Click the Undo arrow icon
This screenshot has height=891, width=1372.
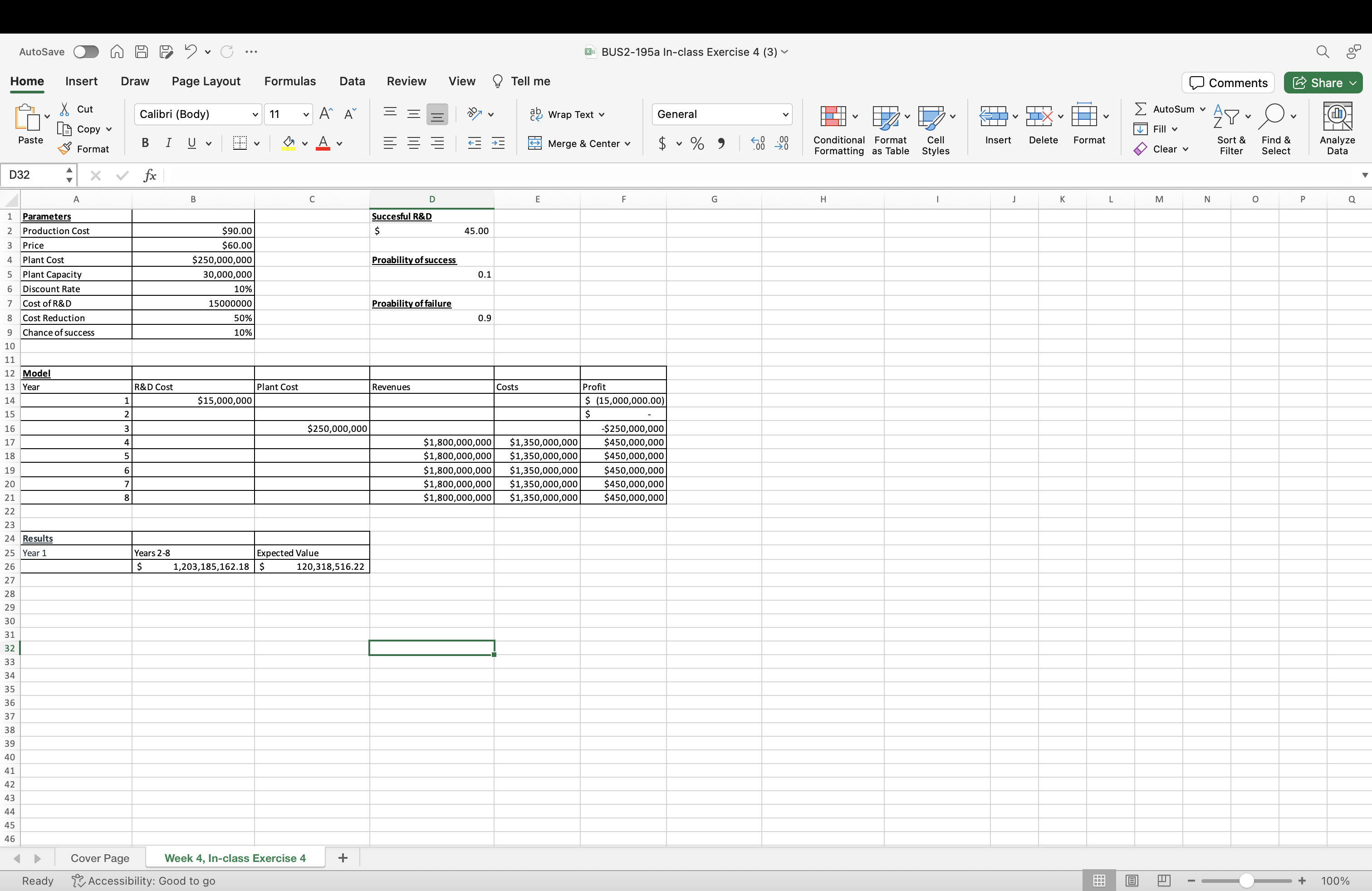click(x=191, y=51)
